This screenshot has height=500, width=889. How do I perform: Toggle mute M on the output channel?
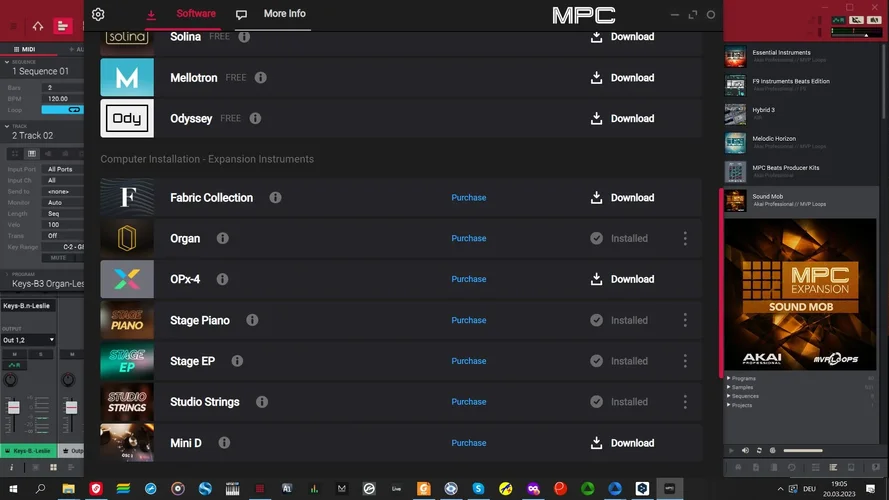[72, 354]
